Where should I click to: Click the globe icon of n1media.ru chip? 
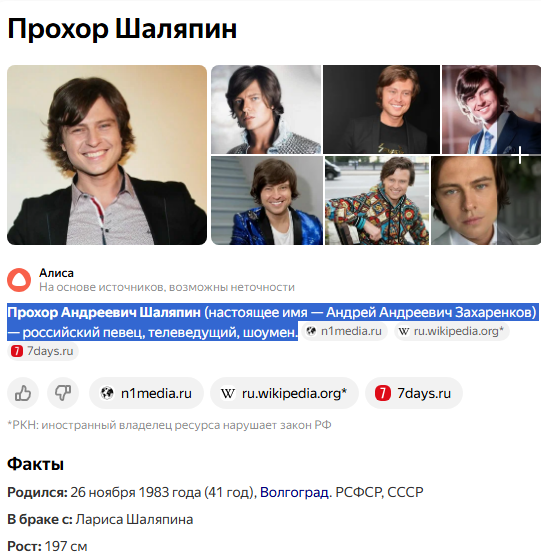pos(107,393)
